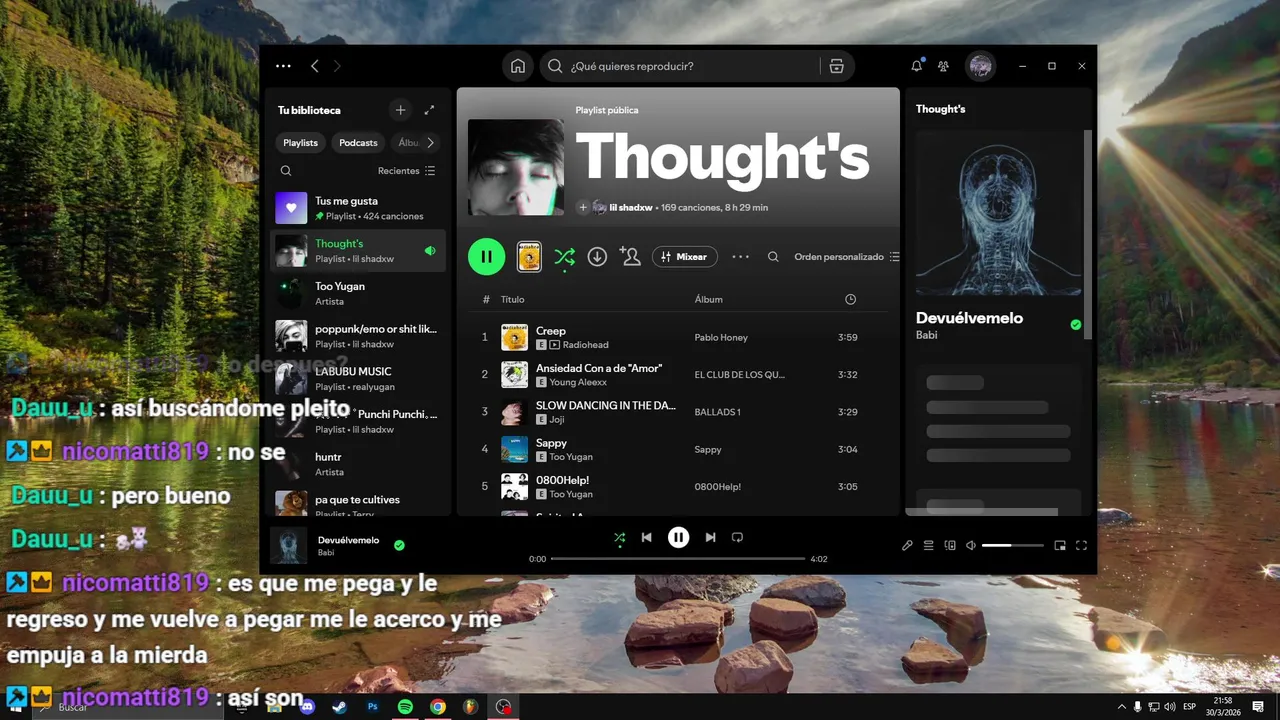Open huntr artist in library
The image size is (1280, 720).
pyautogui.click(x=358, y=464)
